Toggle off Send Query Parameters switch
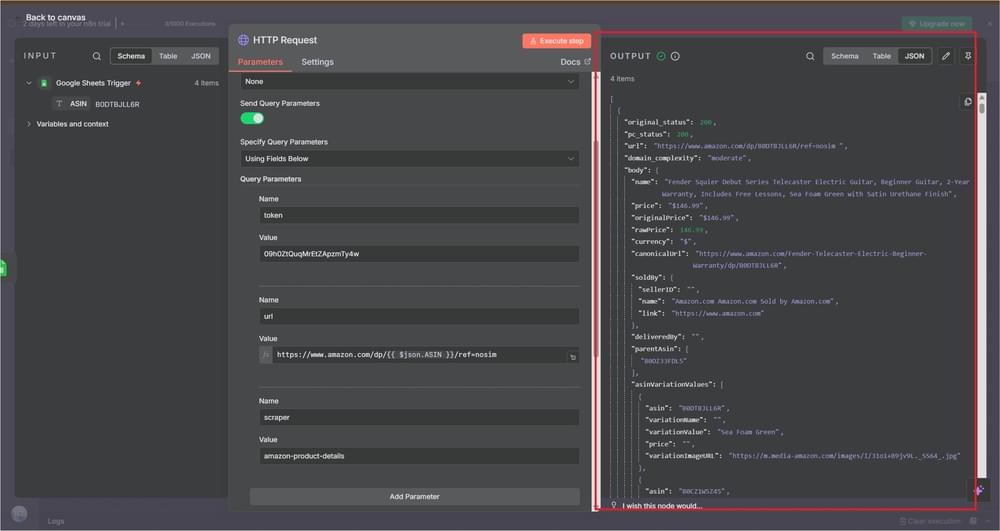 point(252,118)
